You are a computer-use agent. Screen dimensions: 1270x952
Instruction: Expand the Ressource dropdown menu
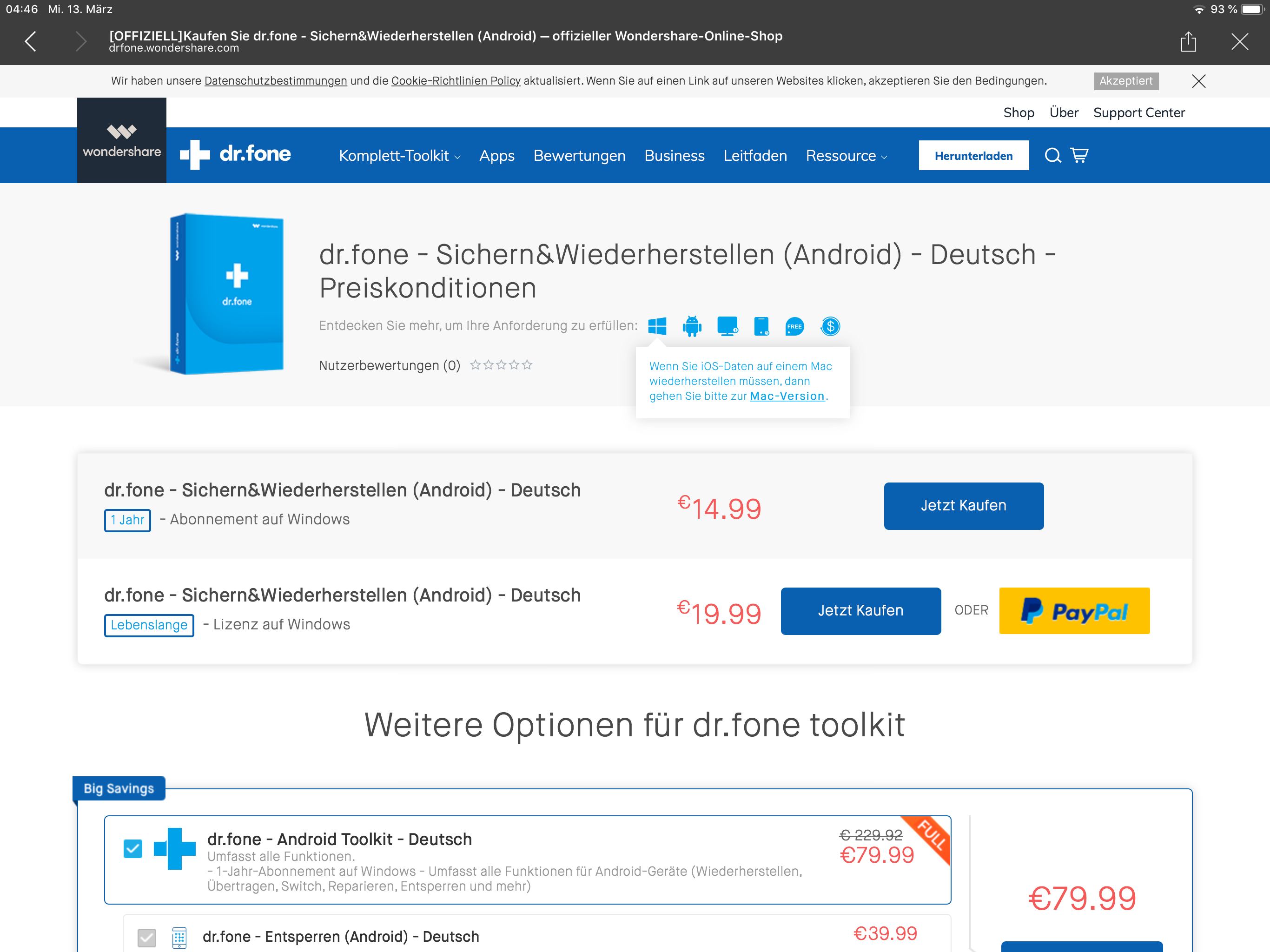point(847,156)
